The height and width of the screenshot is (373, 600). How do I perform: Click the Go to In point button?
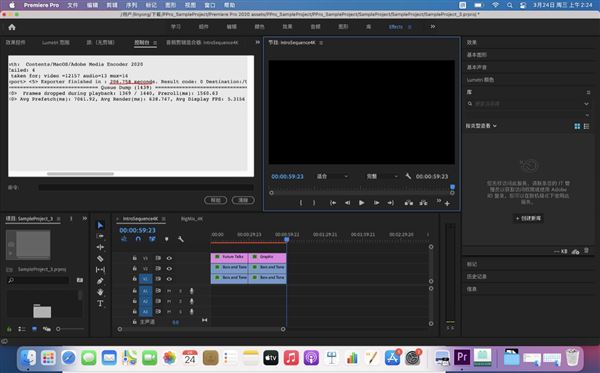click(x=333, y=203)
